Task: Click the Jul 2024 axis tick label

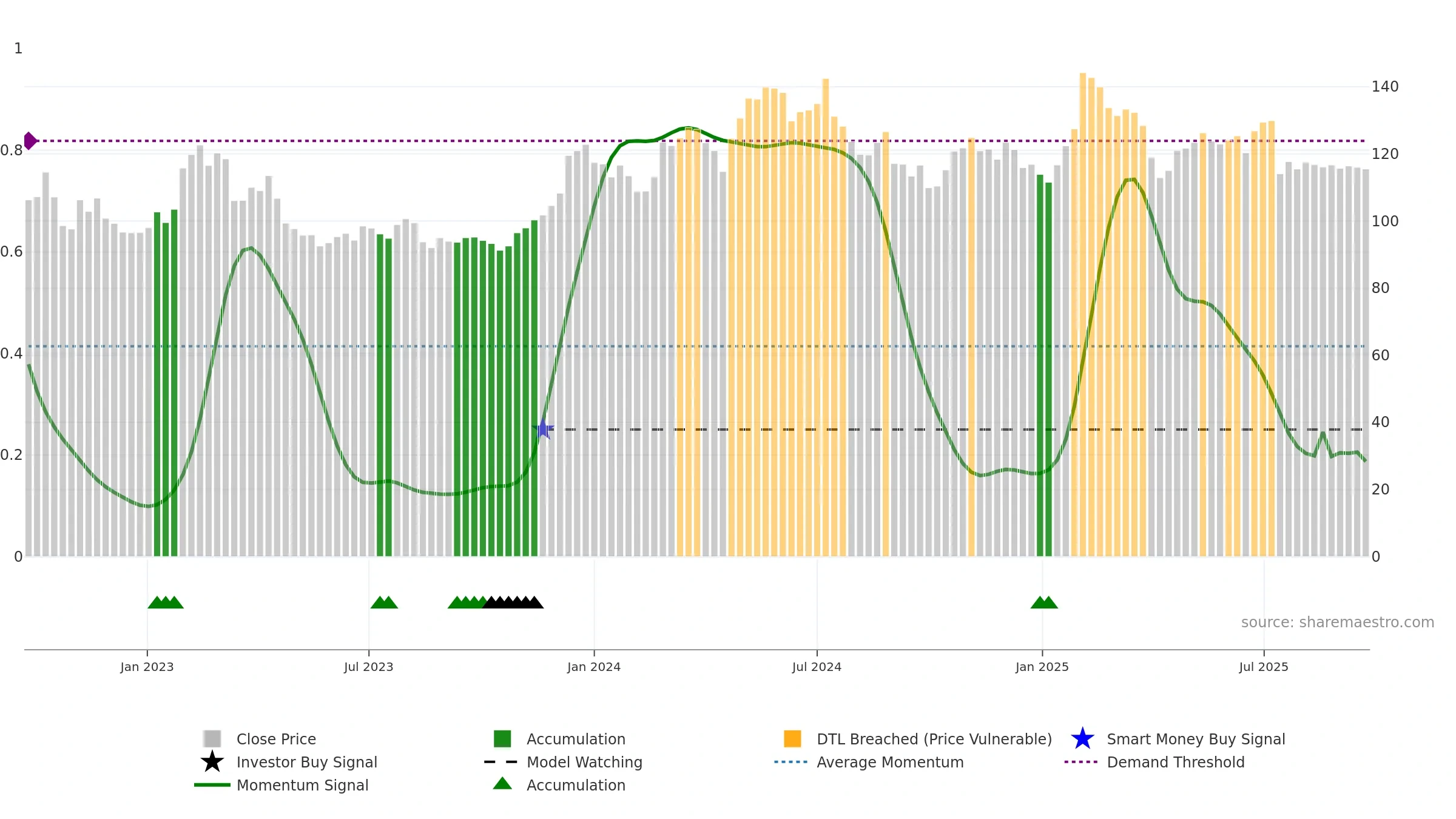Action: 817,667
